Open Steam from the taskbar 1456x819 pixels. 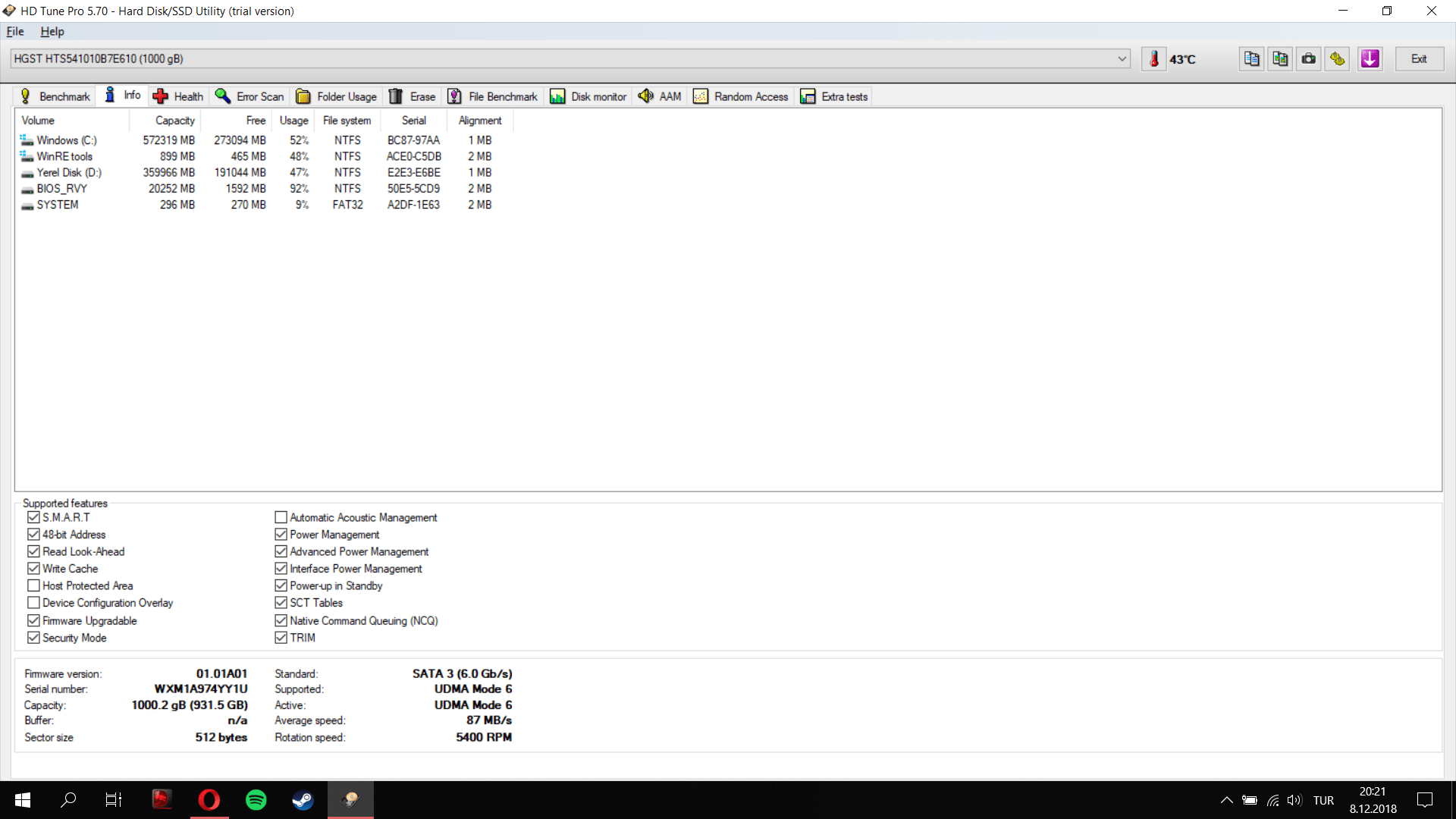coord(303,800)
